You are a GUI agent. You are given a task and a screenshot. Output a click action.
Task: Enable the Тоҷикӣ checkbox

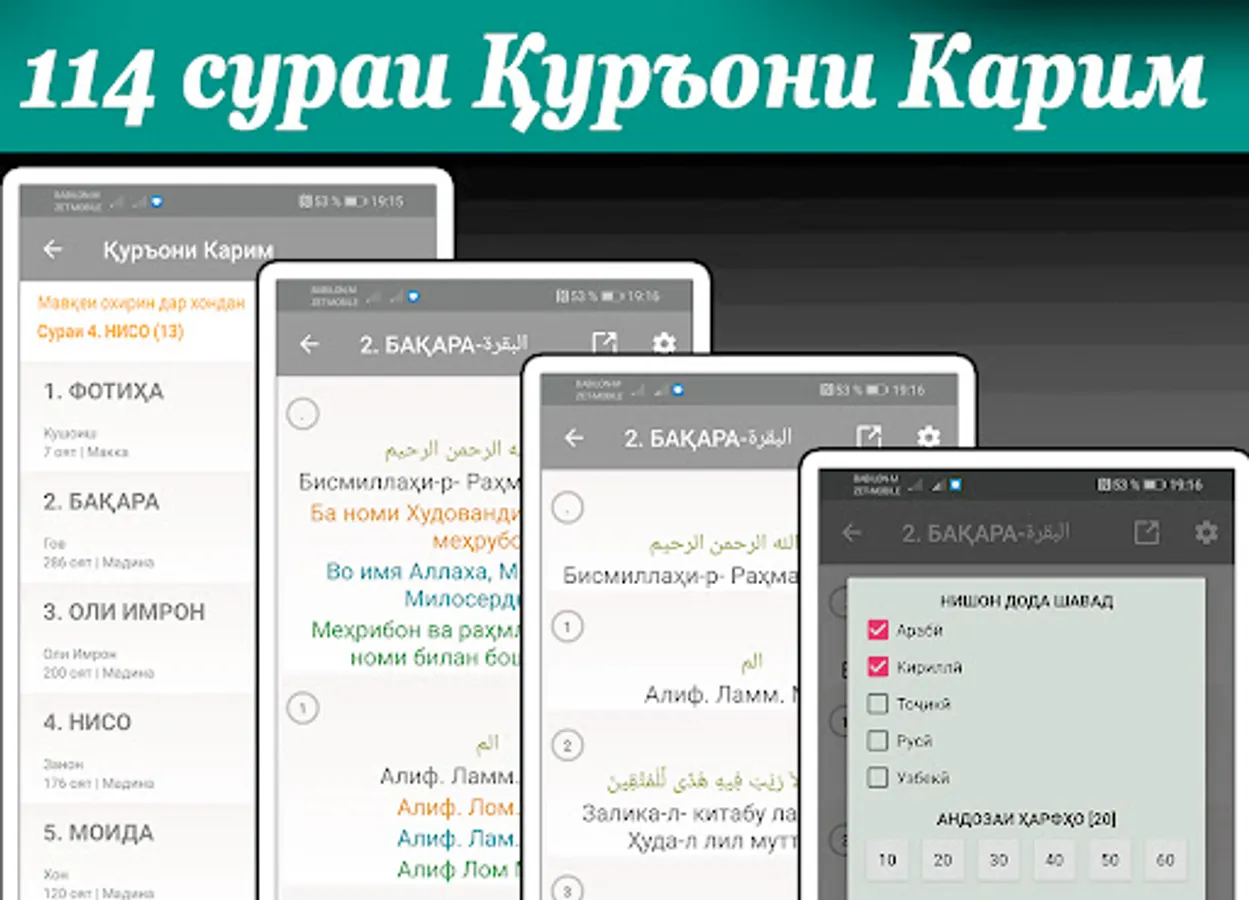point(878,704)
